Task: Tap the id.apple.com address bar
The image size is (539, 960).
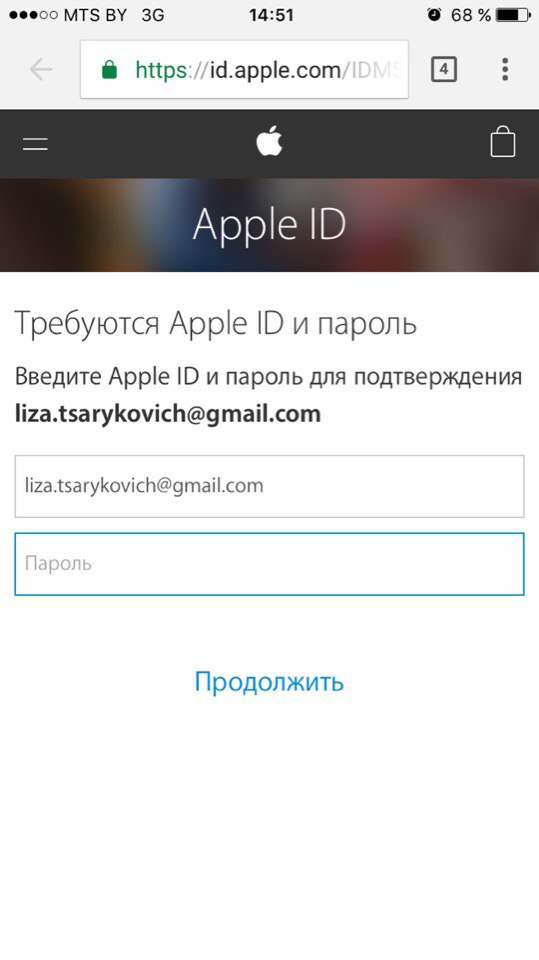Action: click(244, 69)
